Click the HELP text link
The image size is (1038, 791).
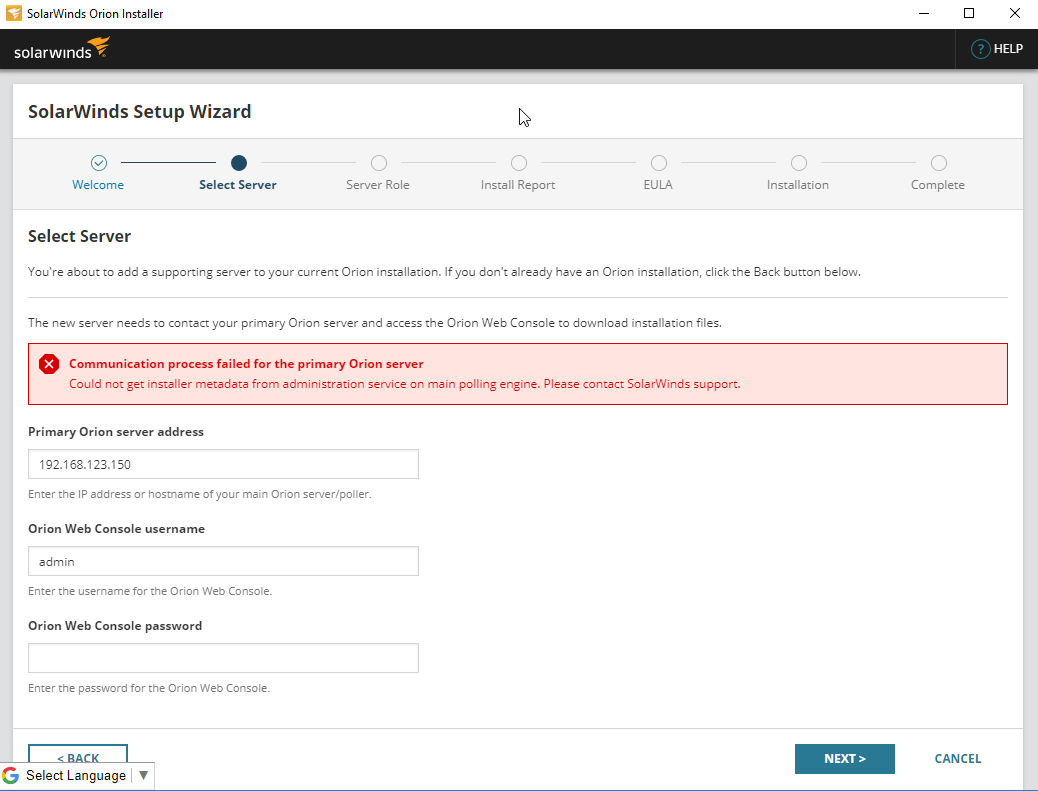tap(1008, 49)
